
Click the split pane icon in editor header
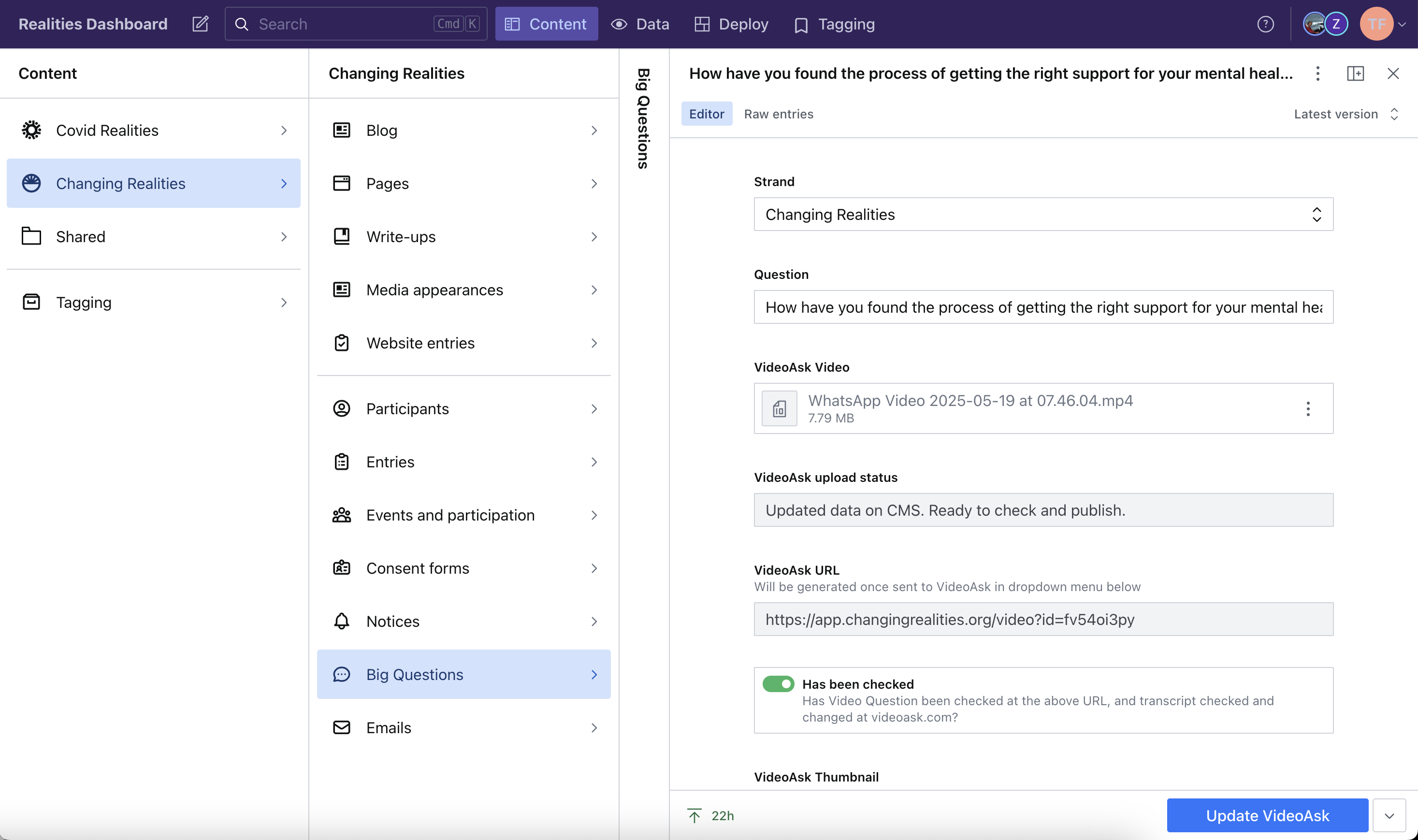1355,73
